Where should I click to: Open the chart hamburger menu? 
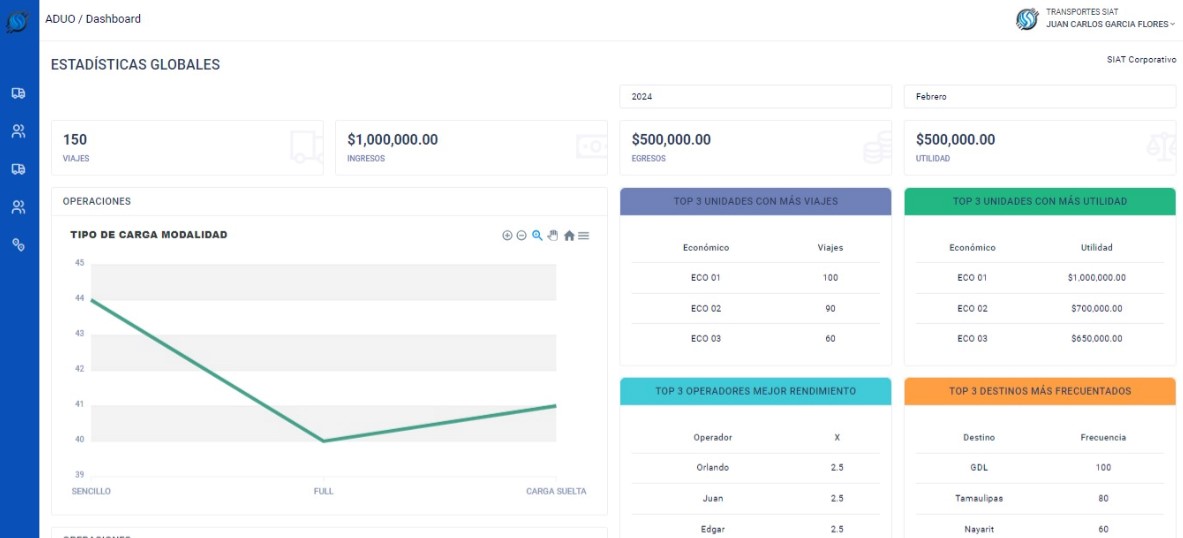coord(583,235)
